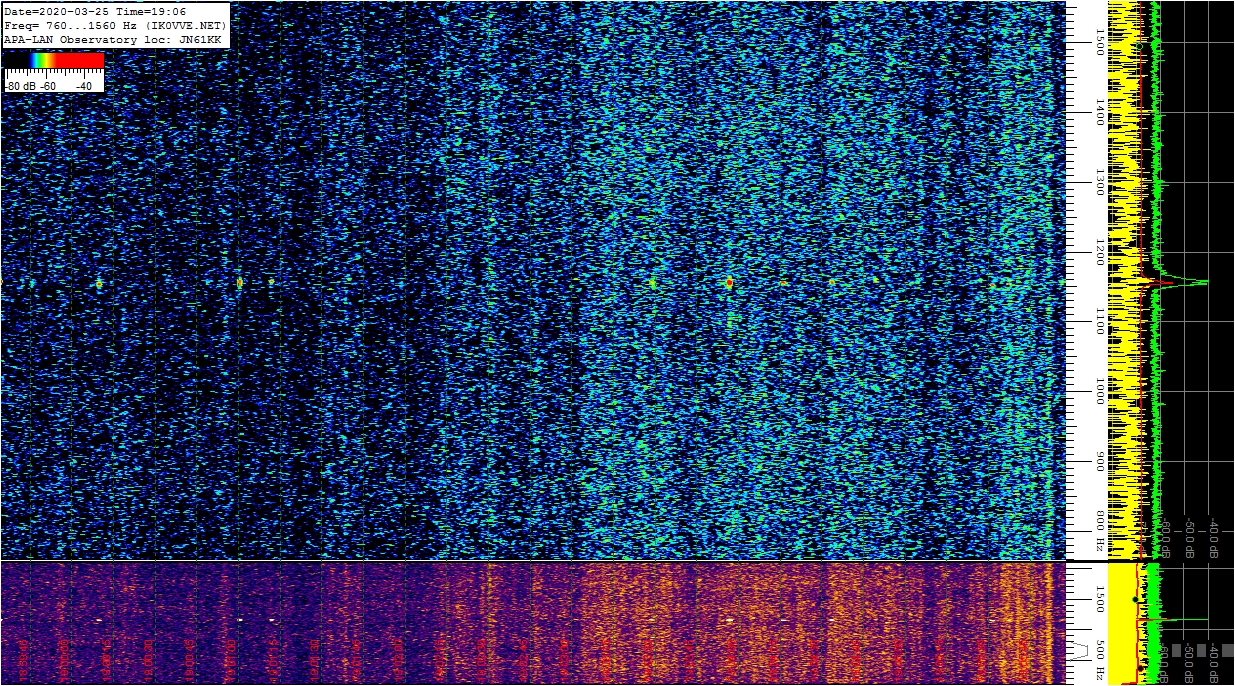Click the 'Freq= 760...1560 Hz (IK0VVE.NET)' line

115,25
